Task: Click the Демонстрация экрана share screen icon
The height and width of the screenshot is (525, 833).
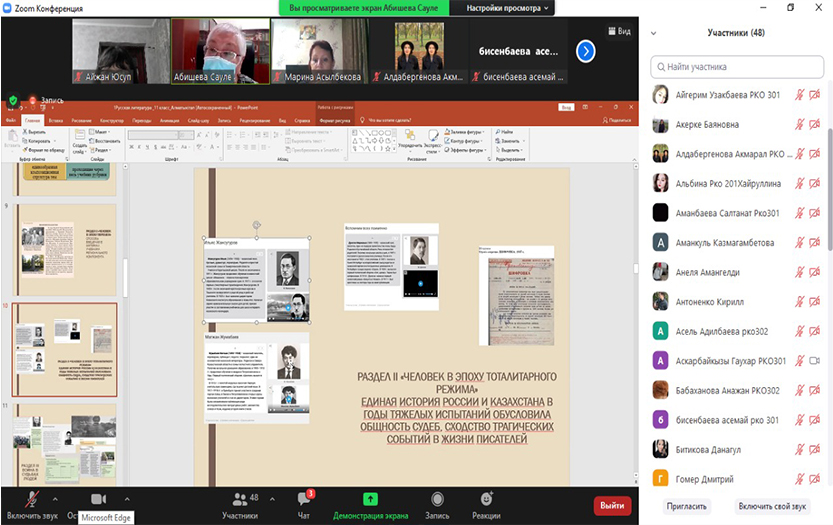Action: [x=370, y=498]
